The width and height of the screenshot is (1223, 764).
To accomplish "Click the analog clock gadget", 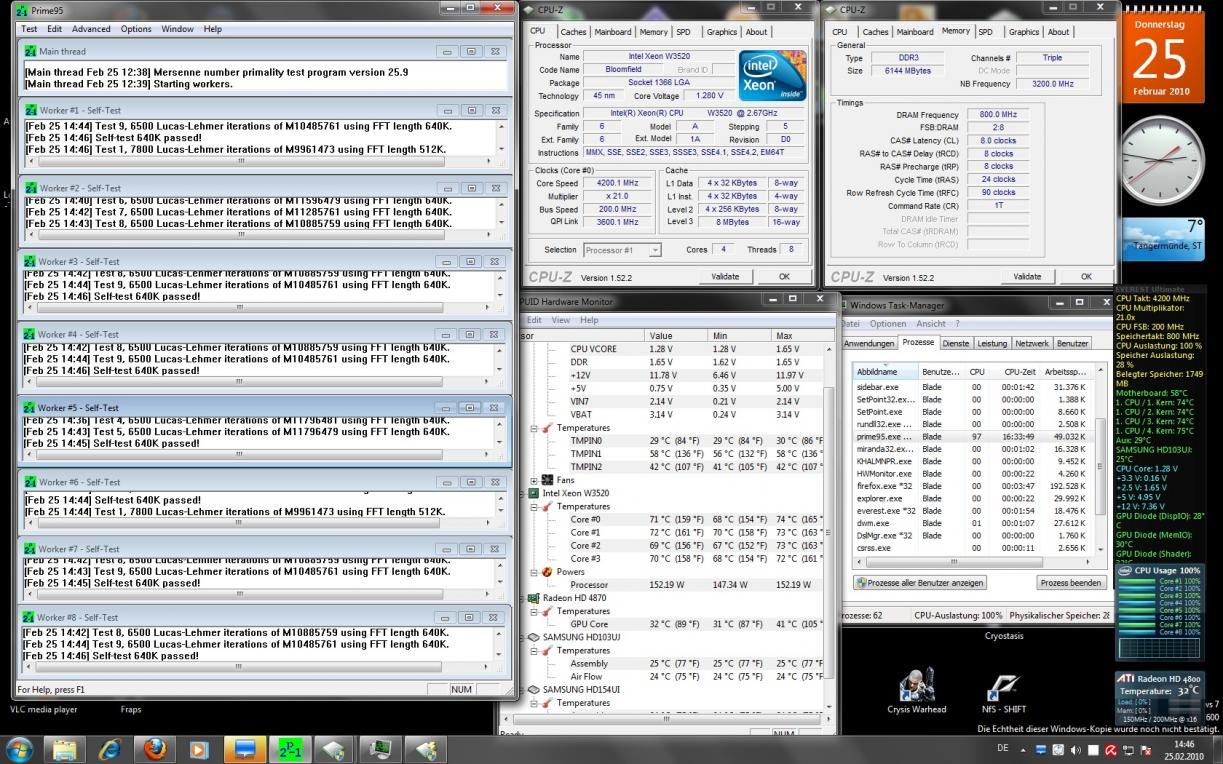I will [1161, 160].
